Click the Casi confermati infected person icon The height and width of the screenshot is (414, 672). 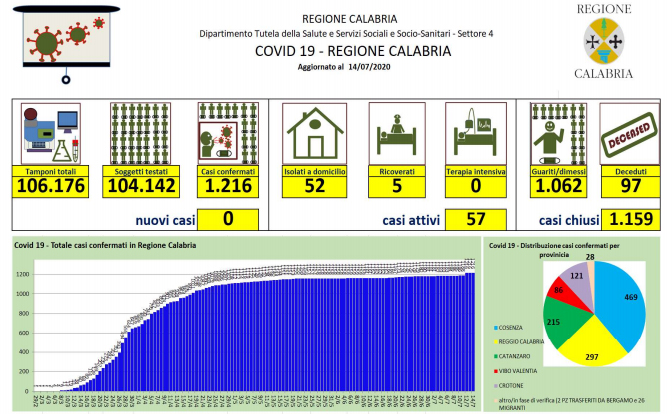(225, 135)
